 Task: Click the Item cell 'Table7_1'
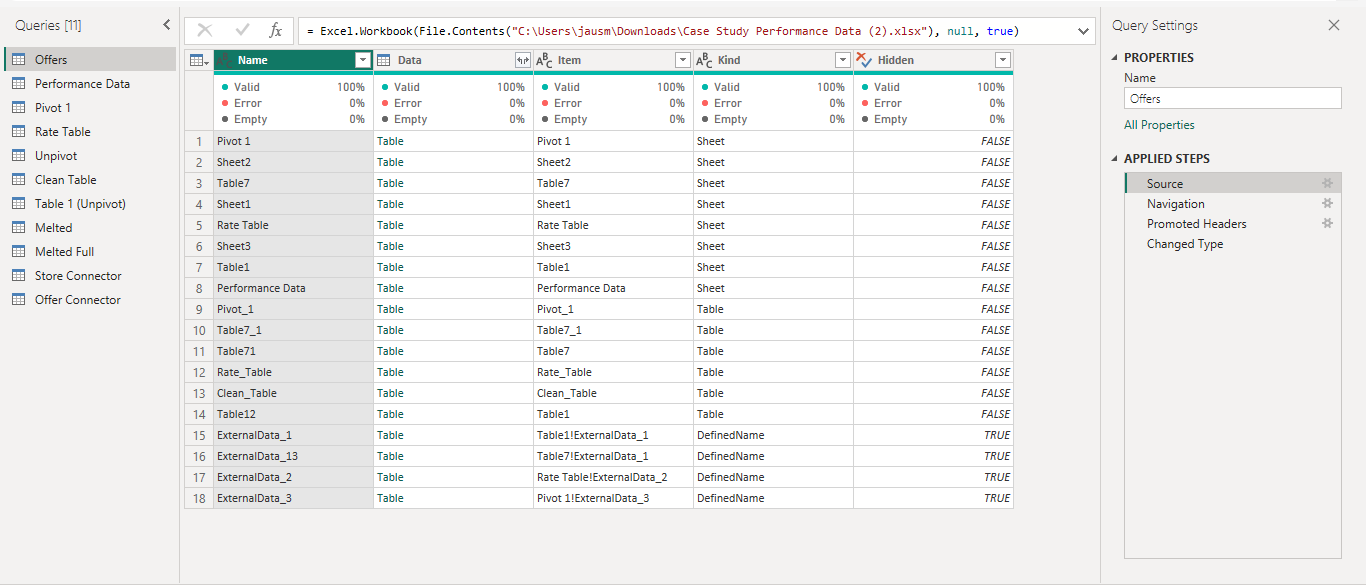click(x=613, y=330)
